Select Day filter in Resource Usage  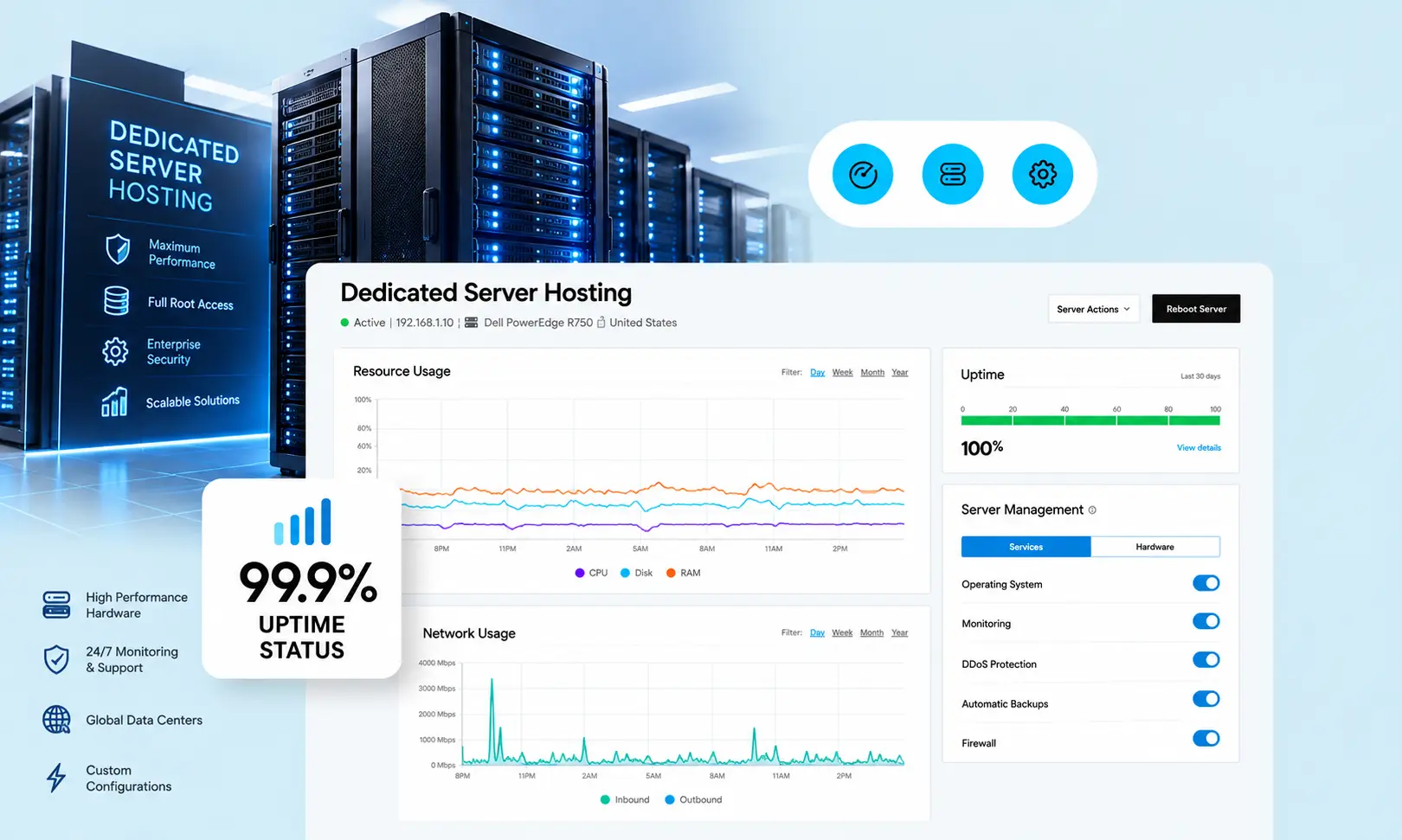(x=818, y=373)
